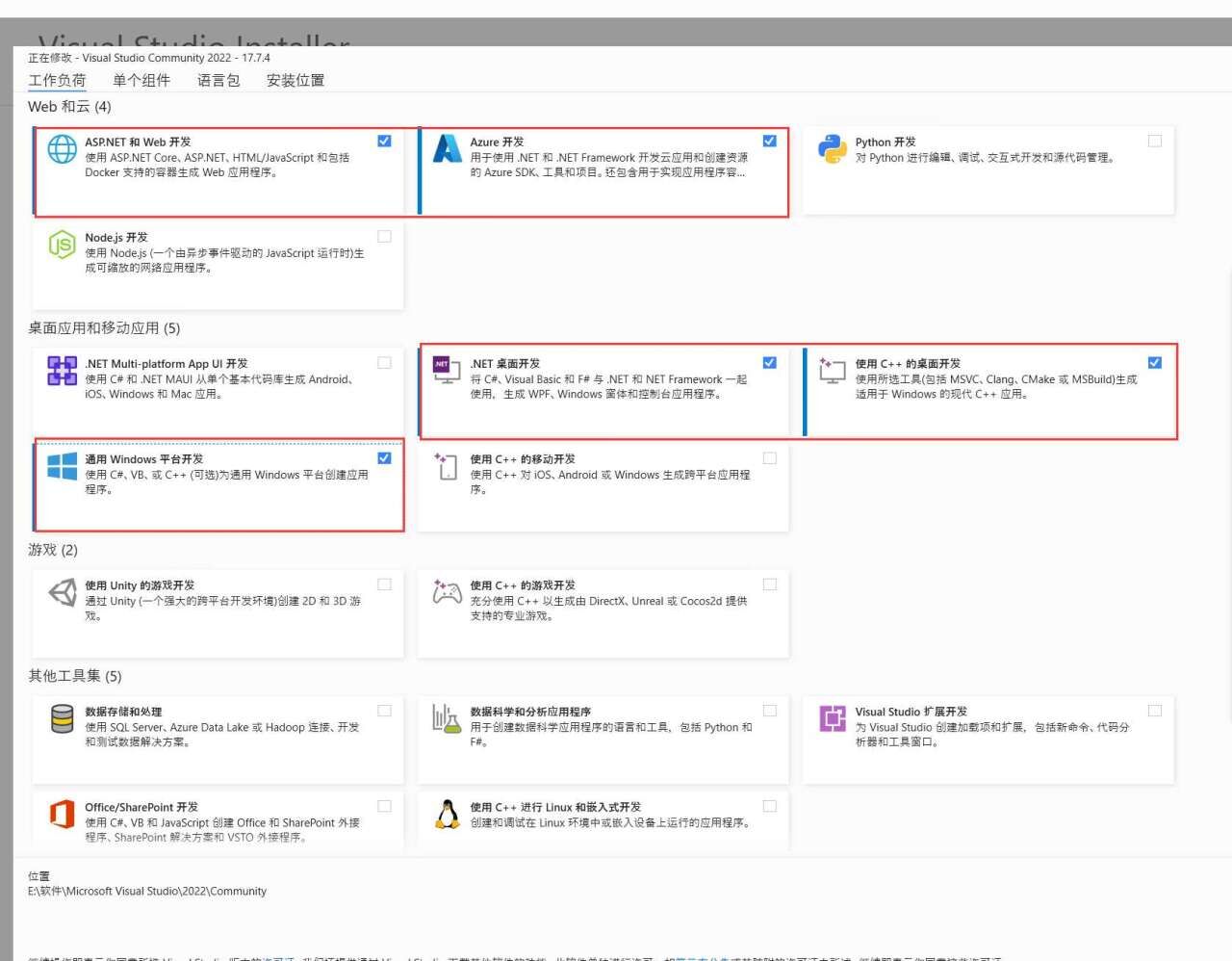Click the ASP.NET and Web development globe icon
Viewport: 1232px width, 961px height.
pyautogui.click(x=63, y=149)
